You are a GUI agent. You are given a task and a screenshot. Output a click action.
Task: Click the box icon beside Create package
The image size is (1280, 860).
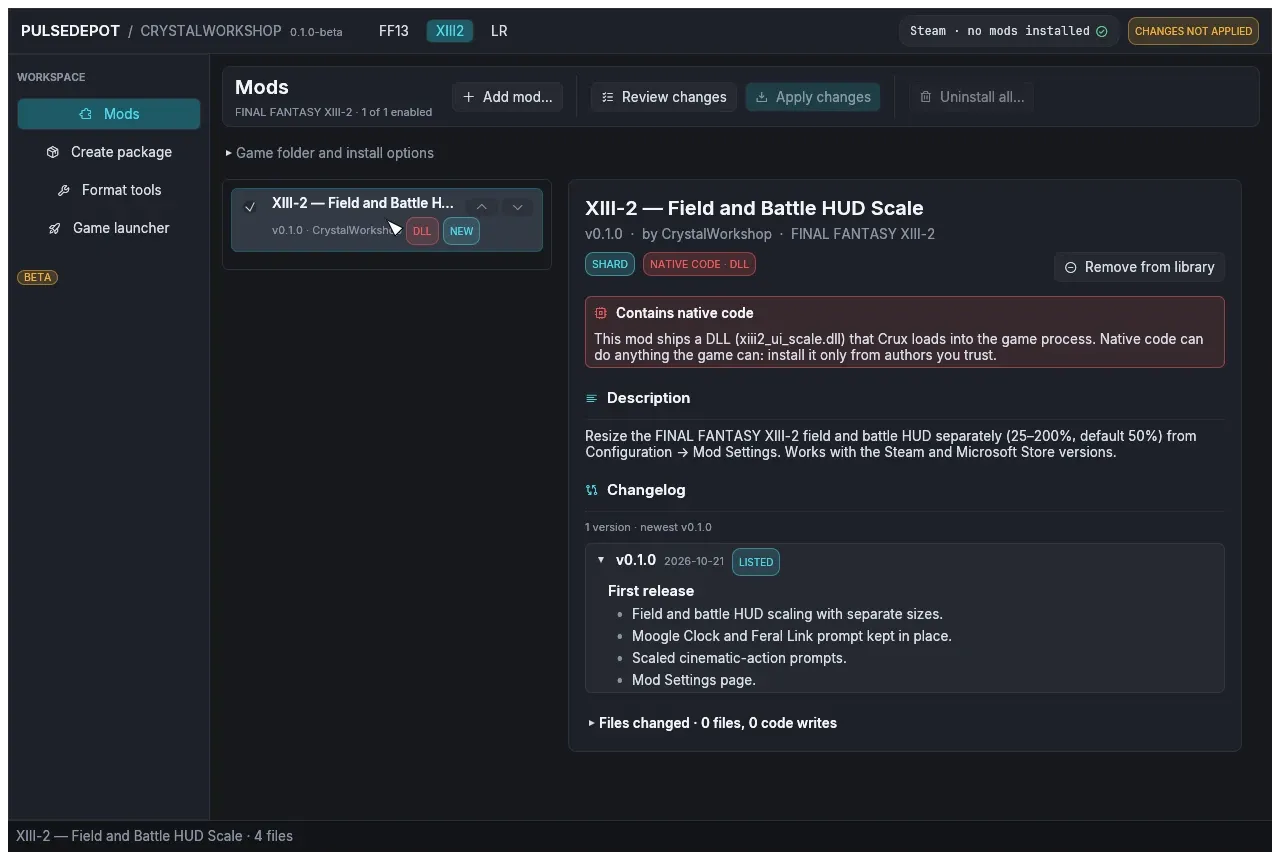[53, 152]
